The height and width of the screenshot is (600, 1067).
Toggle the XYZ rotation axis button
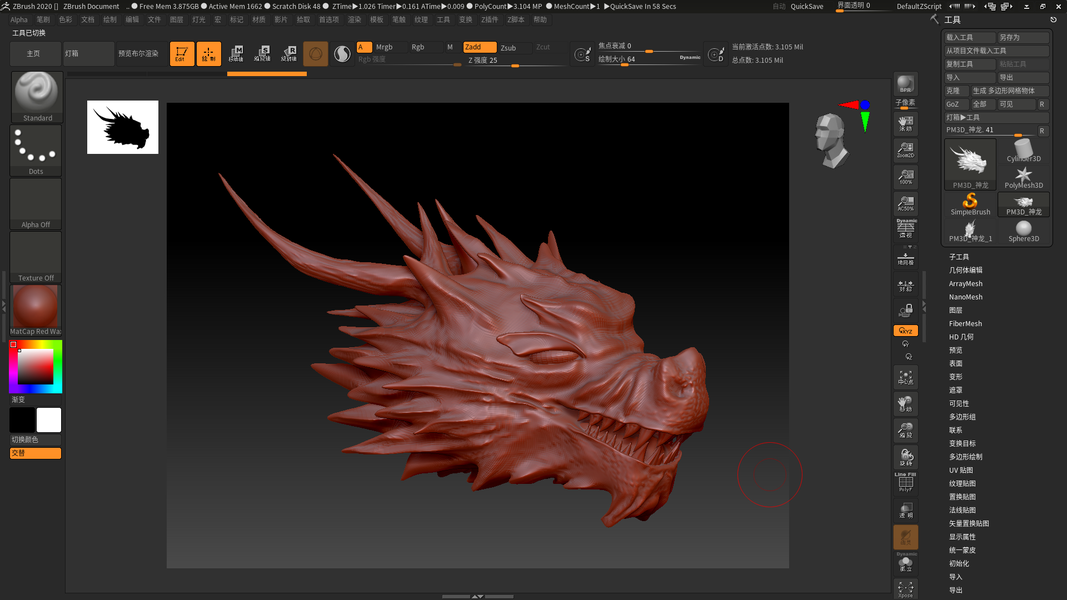click(x=905, y=330)
